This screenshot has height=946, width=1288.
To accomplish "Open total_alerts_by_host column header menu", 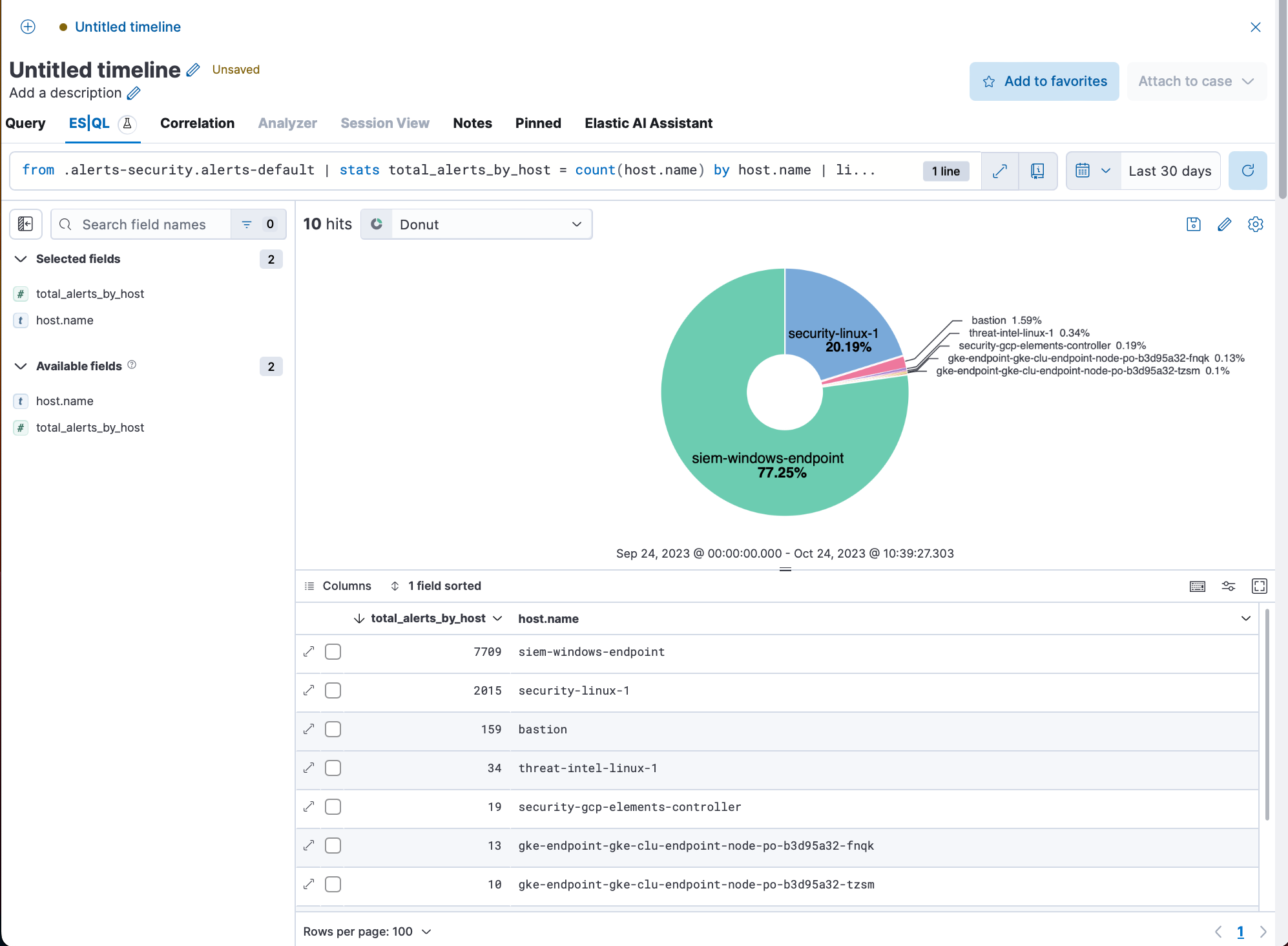I will (497, 618).
